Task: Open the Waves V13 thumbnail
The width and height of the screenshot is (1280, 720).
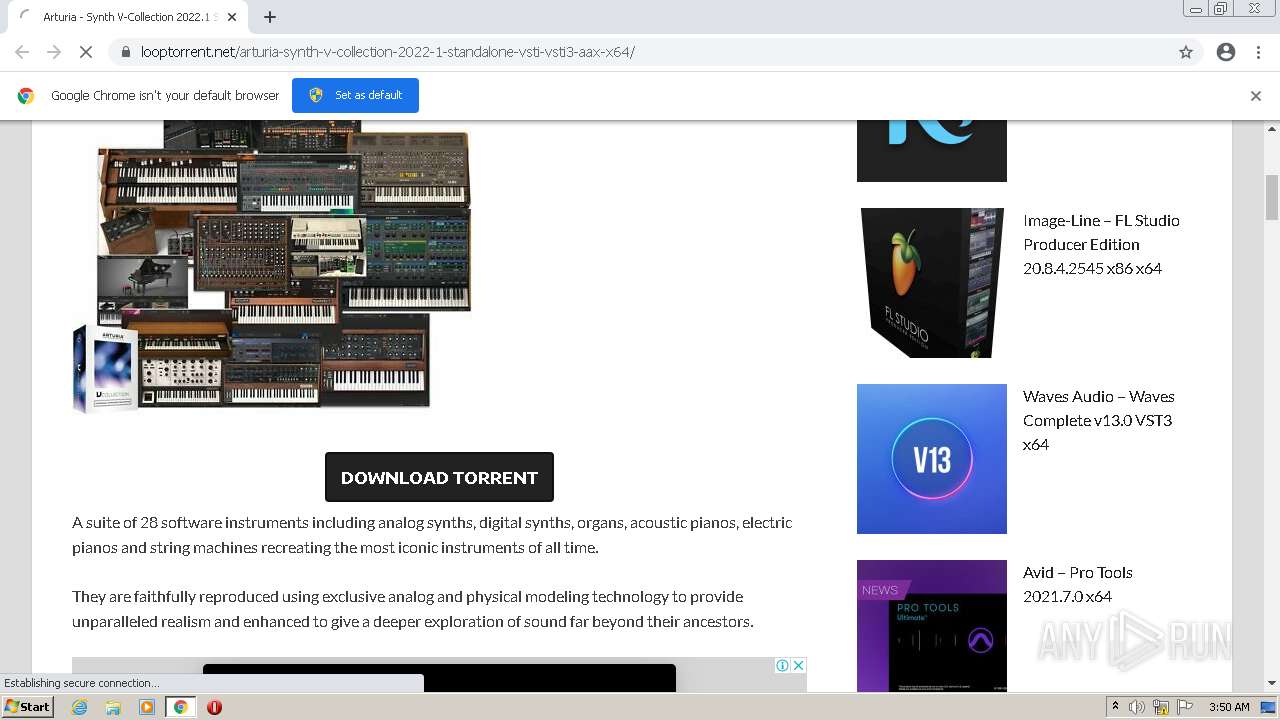Action: 932,459
